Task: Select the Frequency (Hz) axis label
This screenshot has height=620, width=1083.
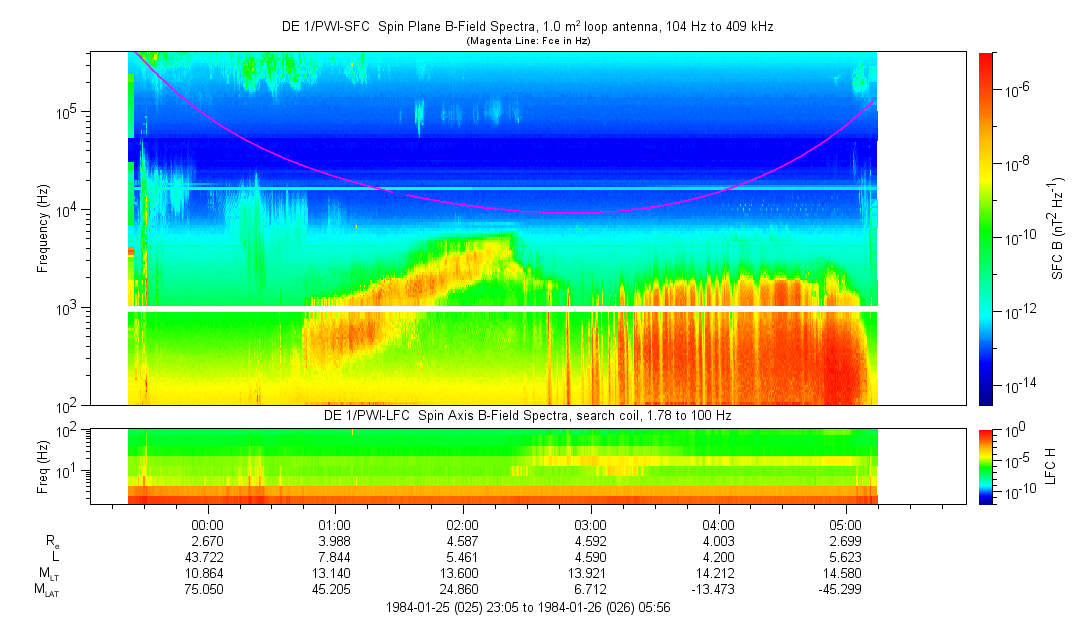Action: coord(43,228)
